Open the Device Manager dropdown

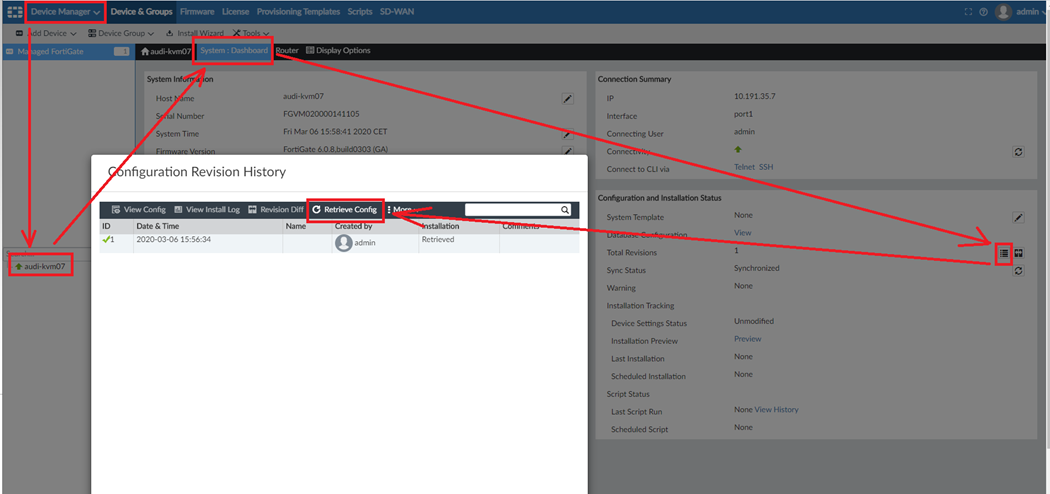click(x=65, y=12)
